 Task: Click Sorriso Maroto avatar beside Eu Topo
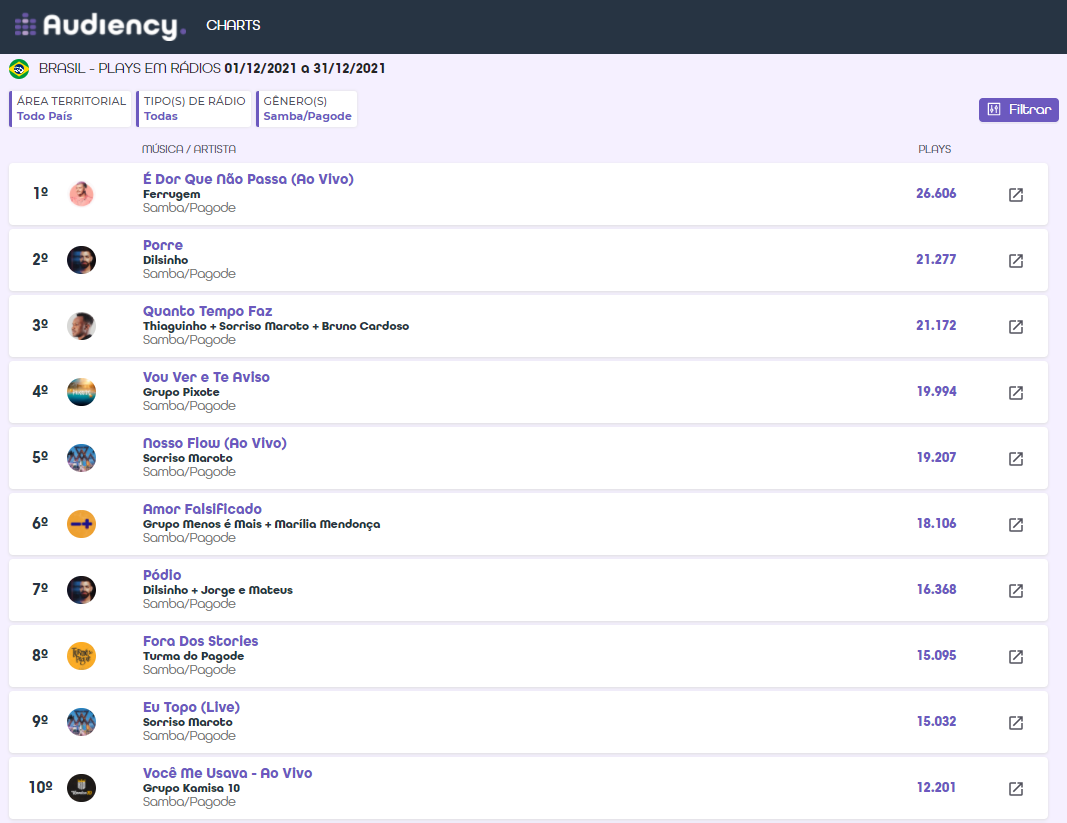tap(81, 722)
